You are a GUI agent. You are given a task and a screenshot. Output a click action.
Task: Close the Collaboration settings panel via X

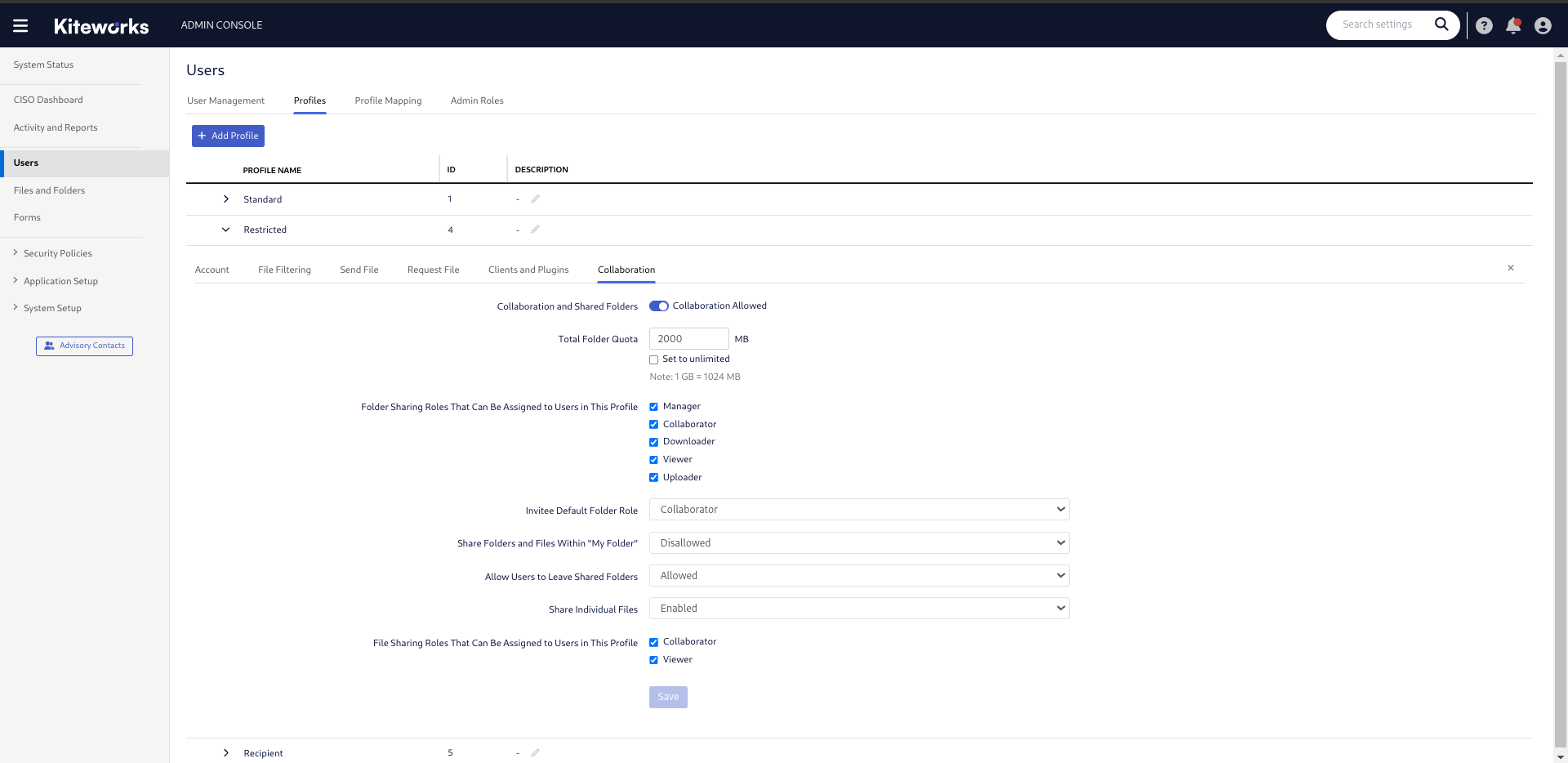pos(1511,267)
